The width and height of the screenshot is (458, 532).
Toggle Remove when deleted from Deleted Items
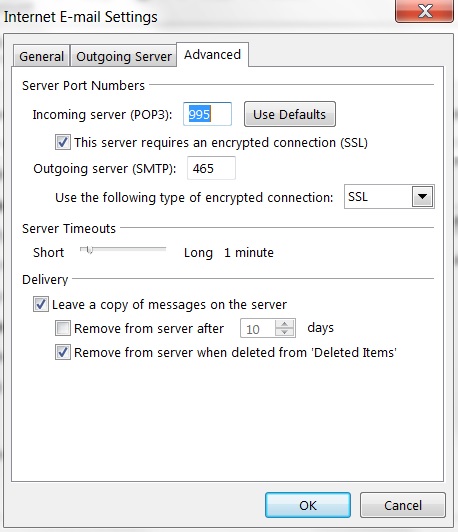pos(63,352)
